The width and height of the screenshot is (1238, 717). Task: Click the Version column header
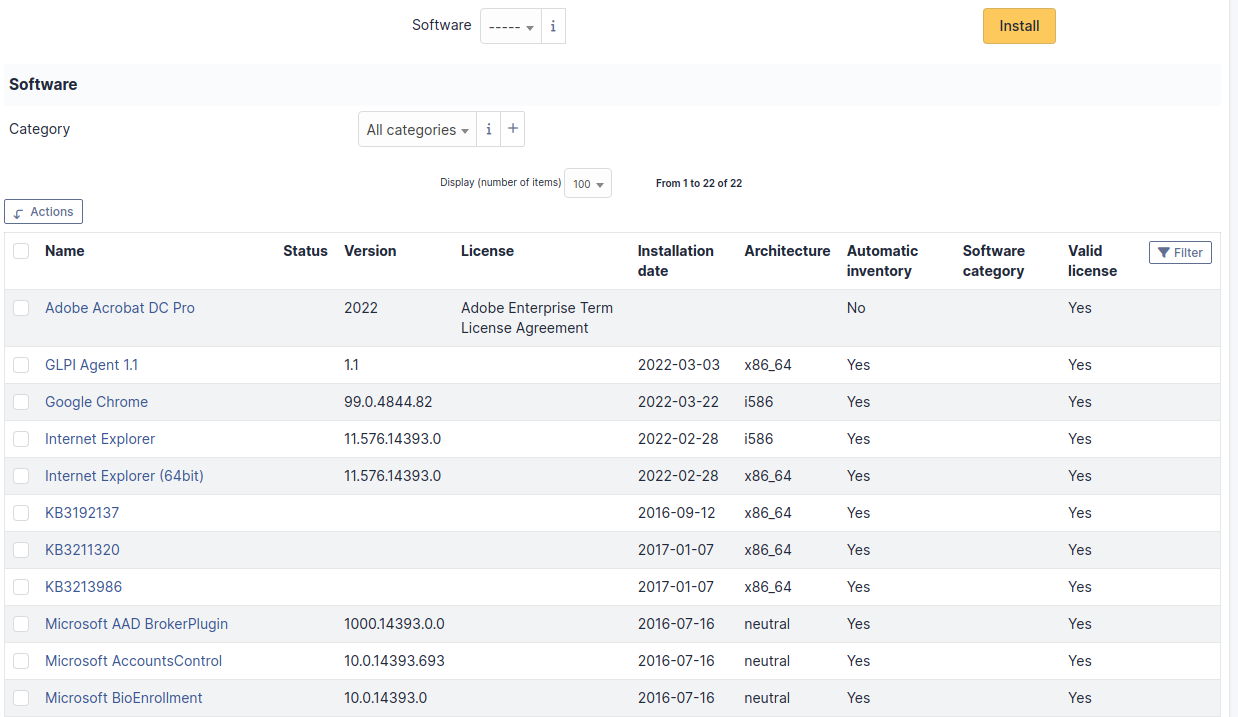coord(370,251)
